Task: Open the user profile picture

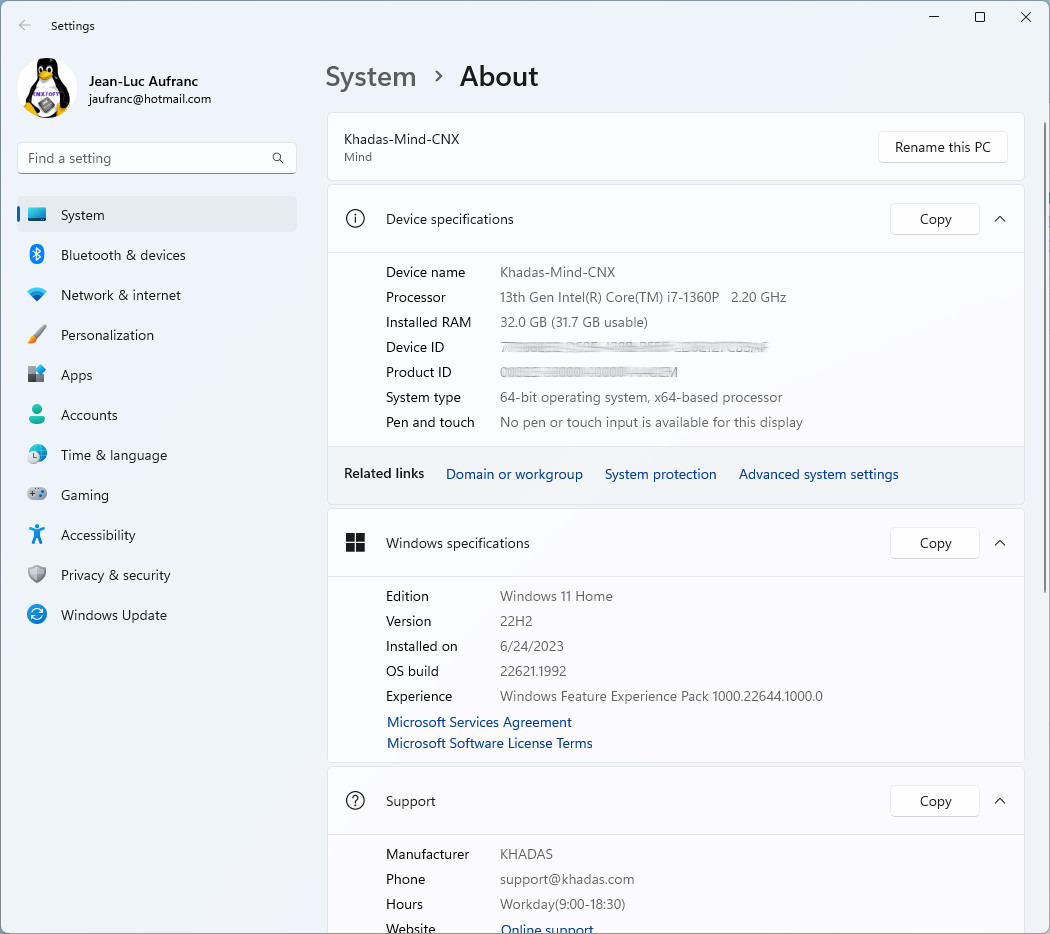Action: (x=46, y=88)
